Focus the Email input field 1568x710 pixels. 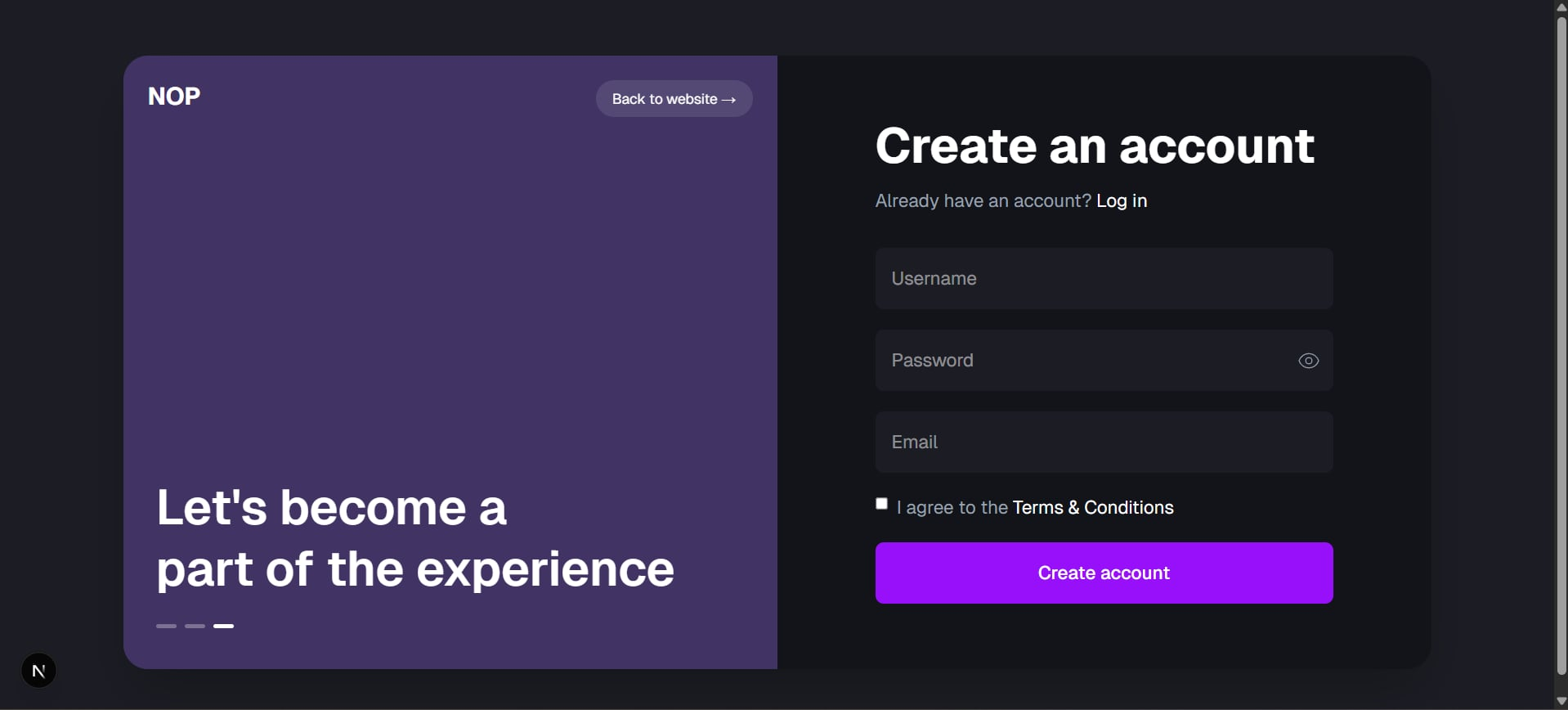(1104, 442)
